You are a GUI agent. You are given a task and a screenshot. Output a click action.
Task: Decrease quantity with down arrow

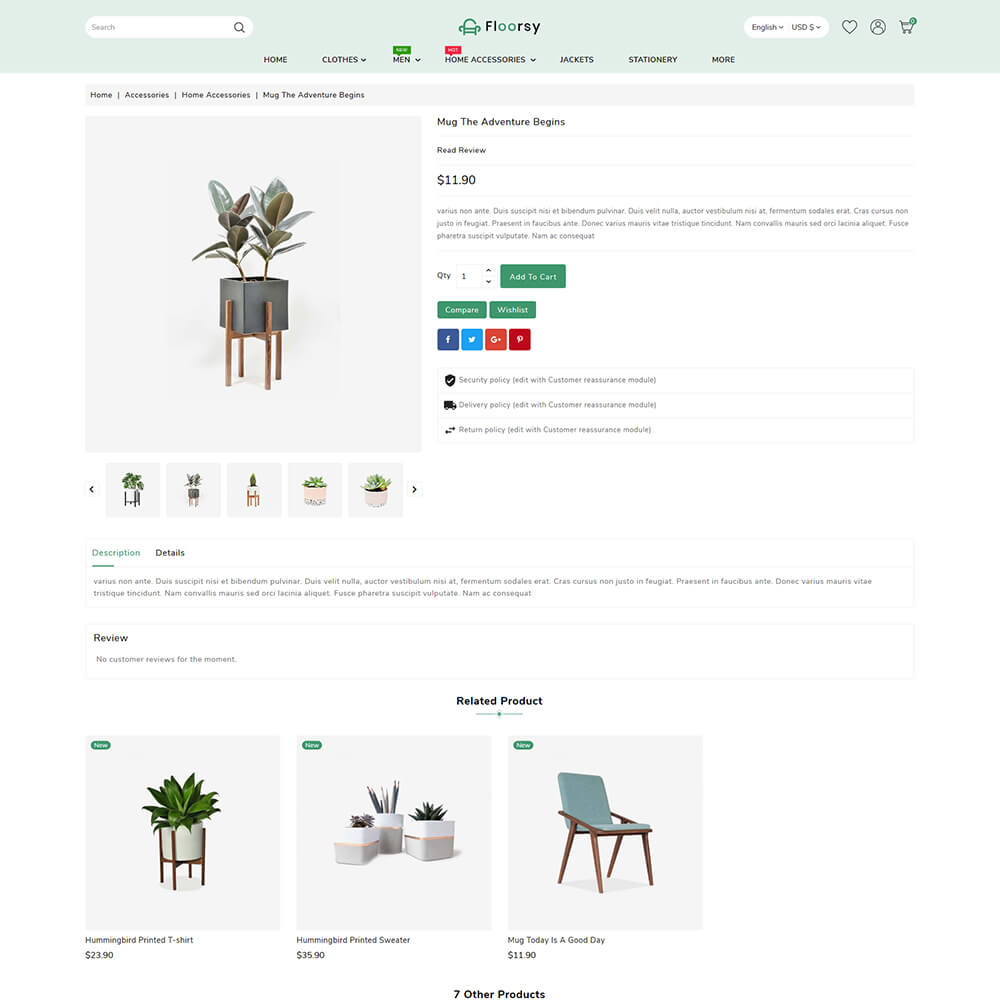[489, 281]
